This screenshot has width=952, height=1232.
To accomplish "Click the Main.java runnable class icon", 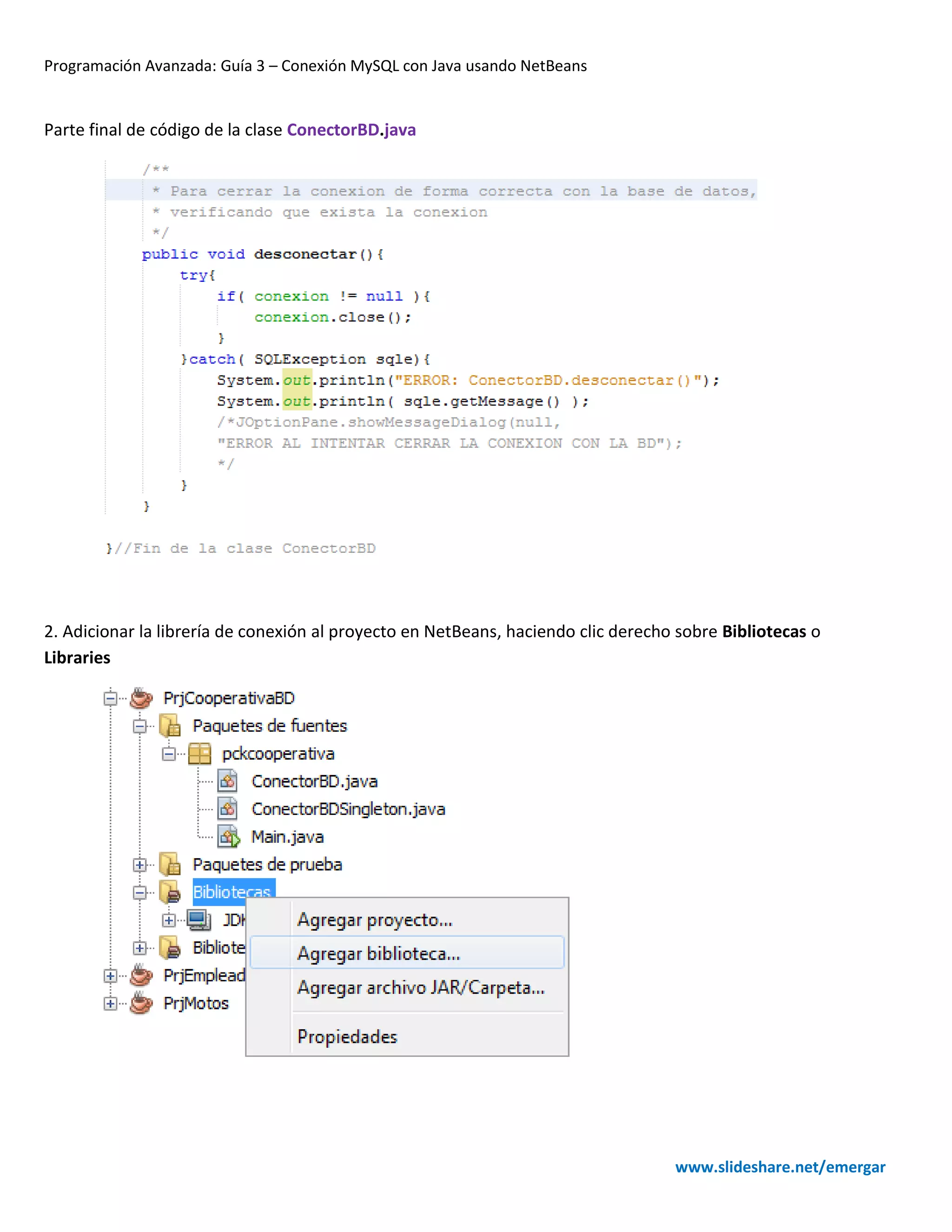I will 228,836.
